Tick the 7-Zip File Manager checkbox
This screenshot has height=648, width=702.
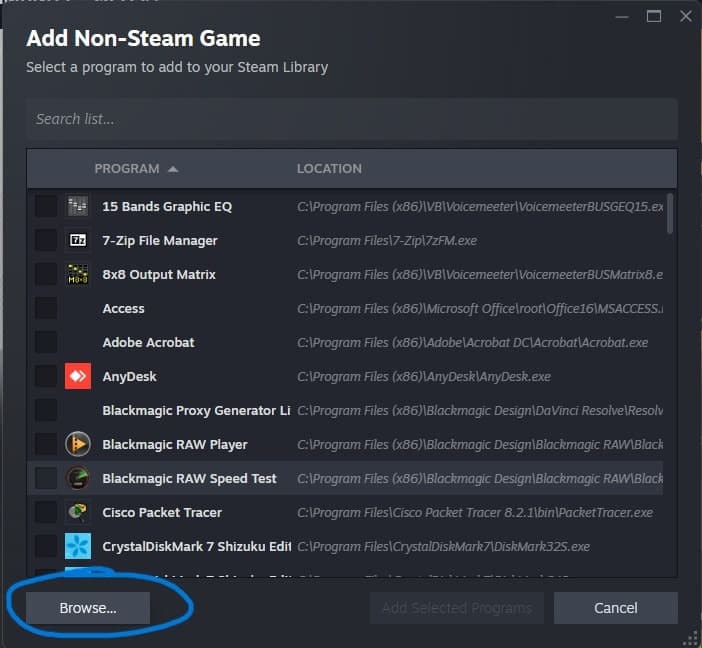pos(46,240)
